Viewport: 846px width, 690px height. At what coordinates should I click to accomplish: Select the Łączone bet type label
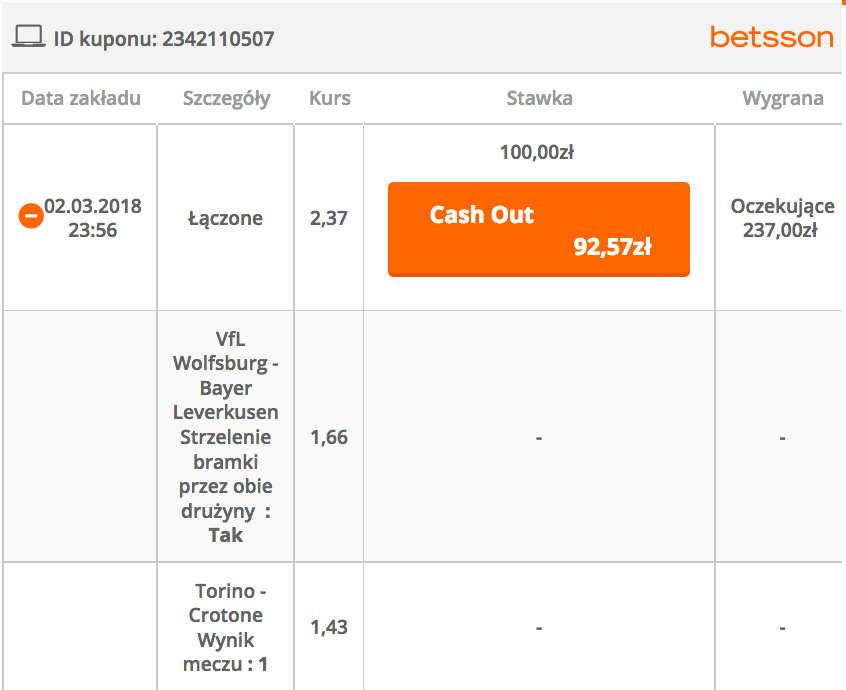(225, 218)
